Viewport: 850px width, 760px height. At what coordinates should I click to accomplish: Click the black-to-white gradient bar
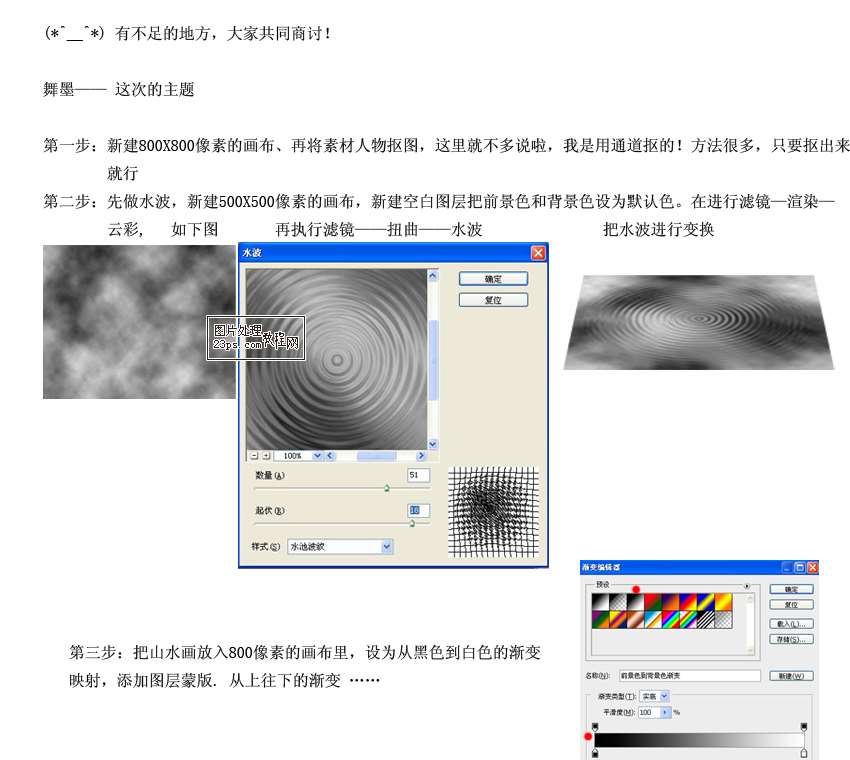coord(699,740)
